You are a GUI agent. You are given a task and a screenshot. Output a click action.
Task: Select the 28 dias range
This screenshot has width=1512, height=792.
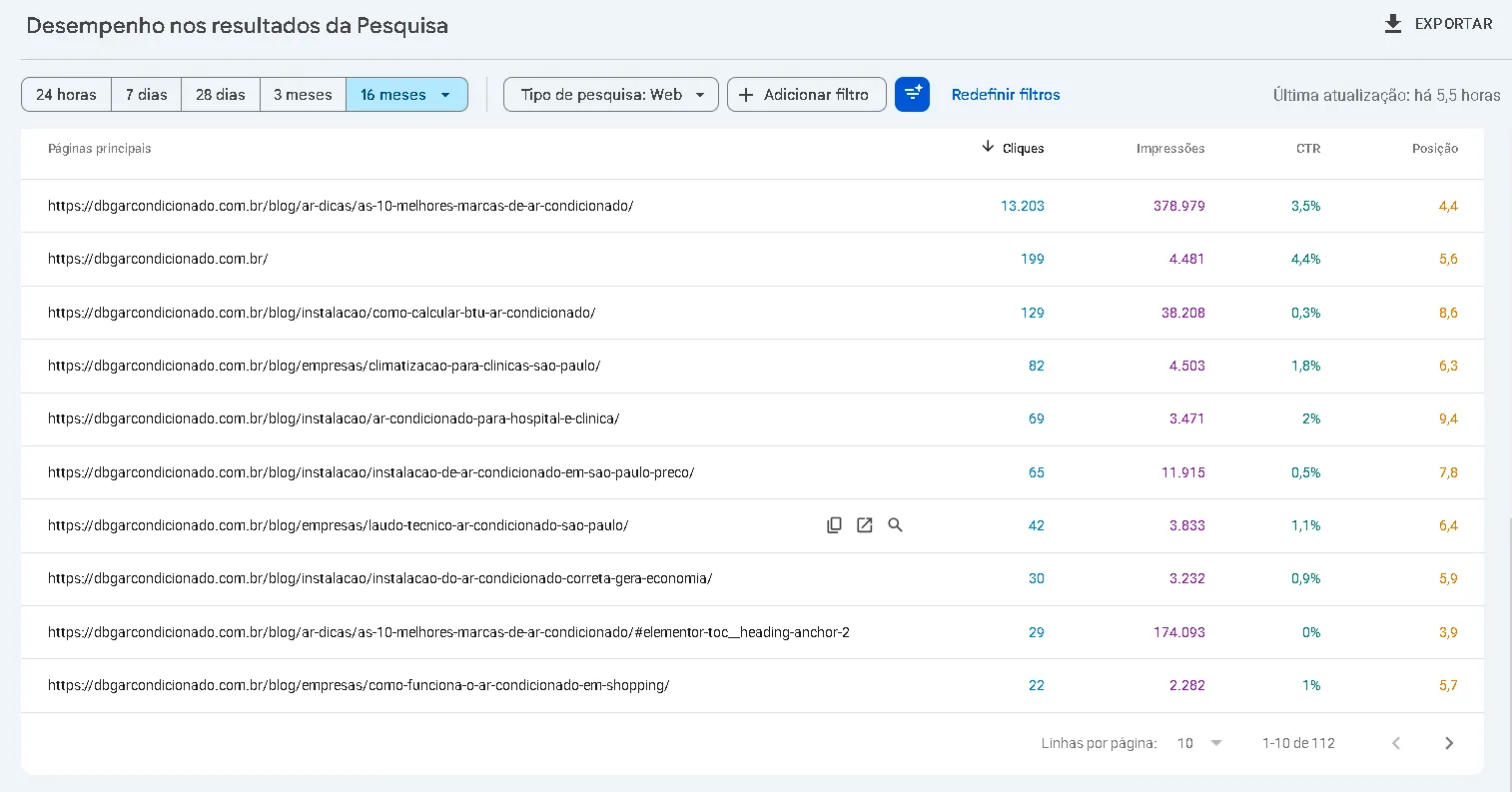[221, 95]
